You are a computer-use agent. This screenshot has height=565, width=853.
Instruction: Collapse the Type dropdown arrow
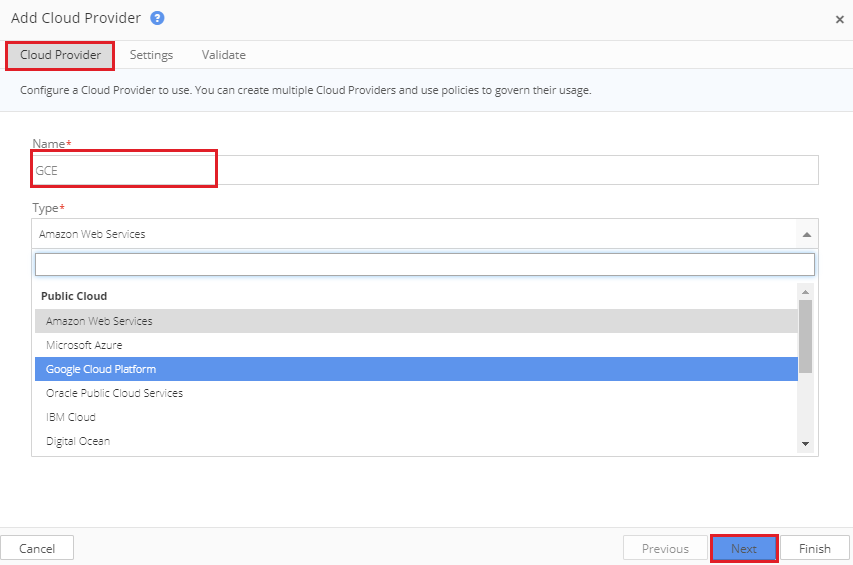coord(807,234)
